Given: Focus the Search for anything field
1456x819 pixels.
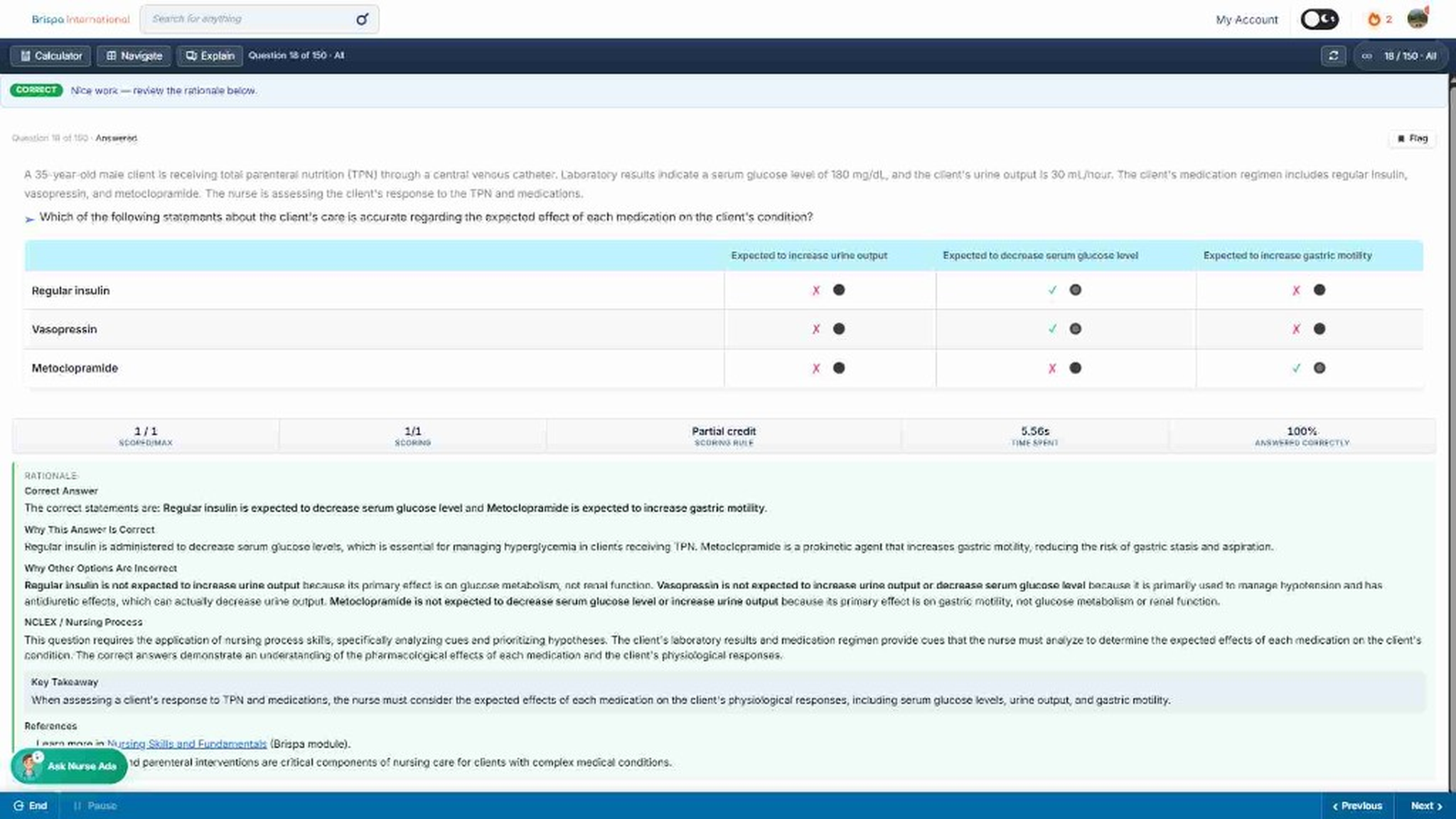Looking at the screenshot, I should point(259,19).
